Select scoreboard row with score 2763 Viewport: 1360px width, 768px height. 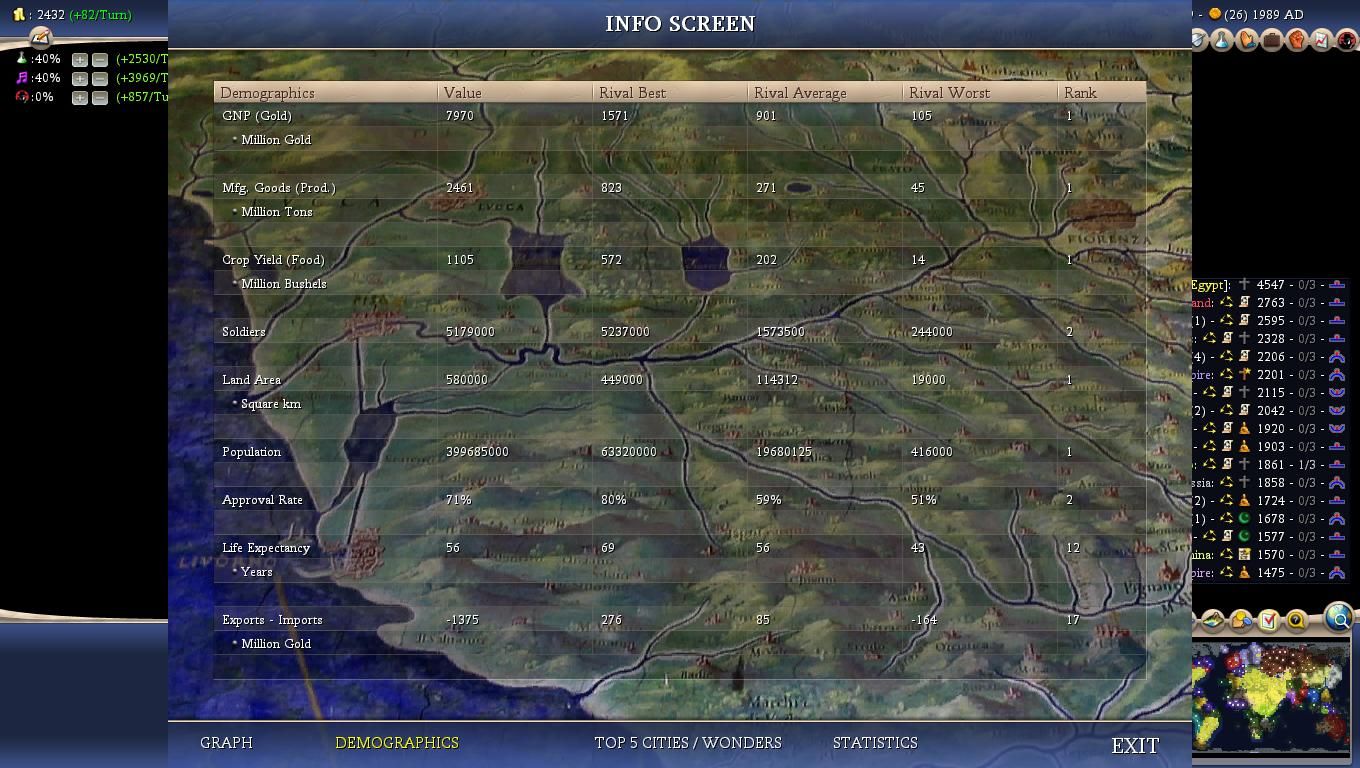(1270, 303)
